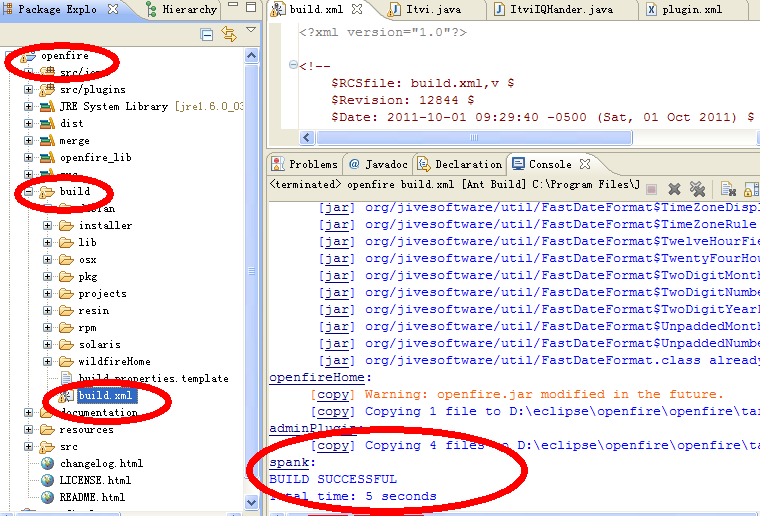The width and height of the screenshot is (760, 516).
Task: Expand the dist library node
Action: click(x=28, y=124)
